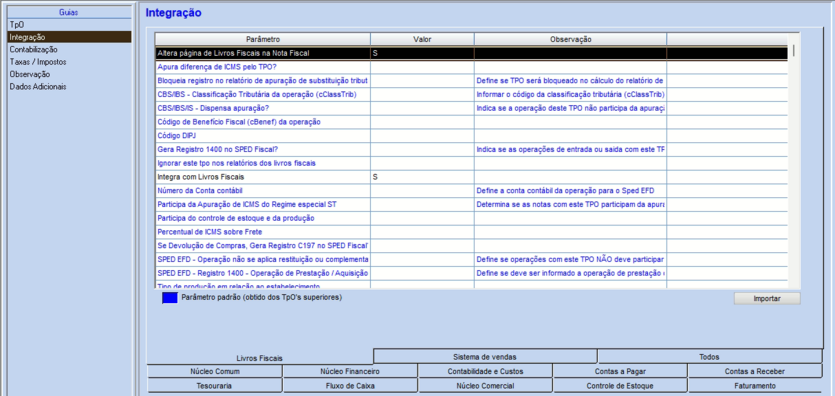Switch to the Todos tab

click(x=710, y=357)
